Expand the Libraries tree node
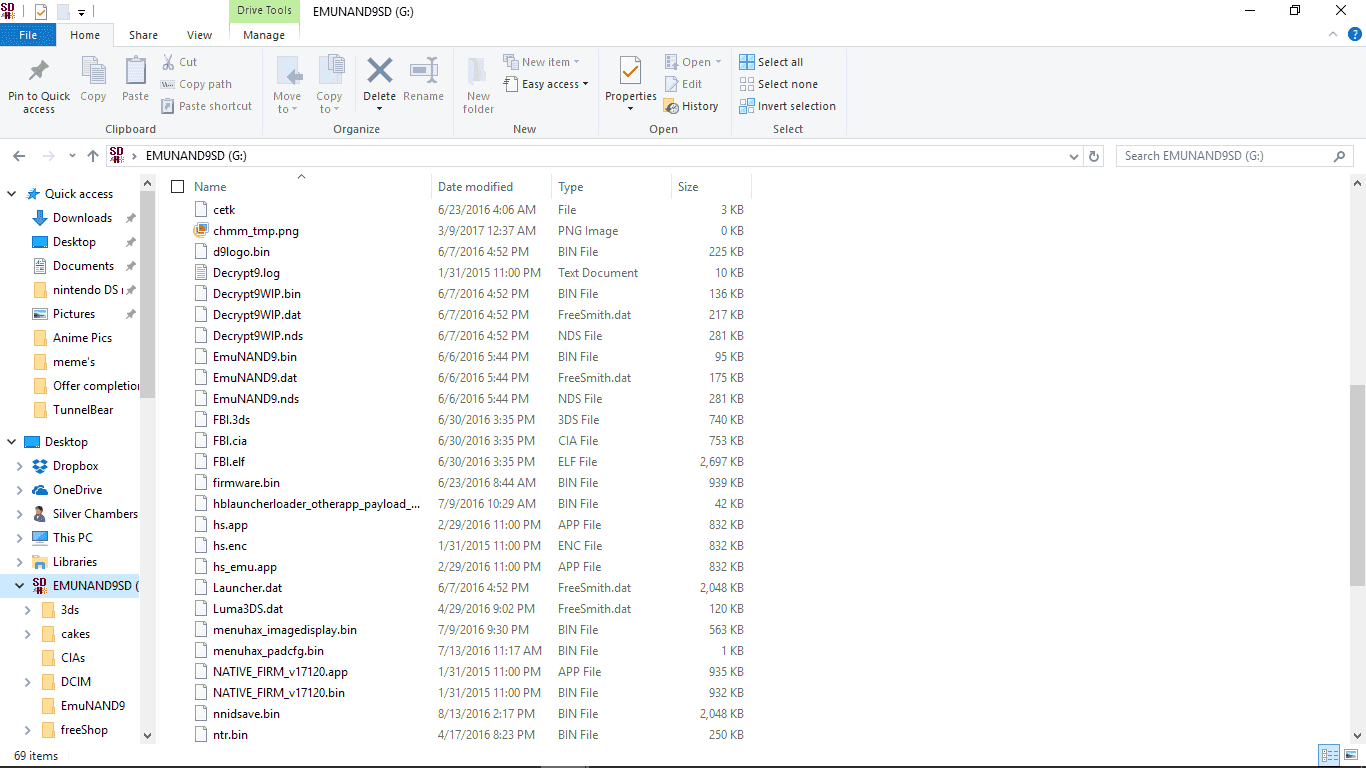This screenshot has height=768, width=1366. point(18,562)
